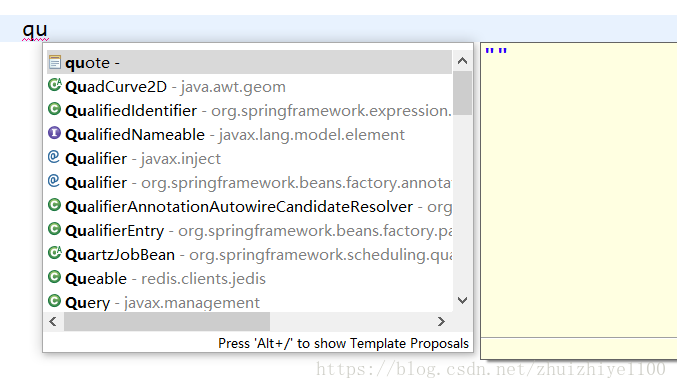The height and width of the screenshot is (389, 677).
Task: Click the scroll up arrow of proposals list
Action: click(462, 60)
